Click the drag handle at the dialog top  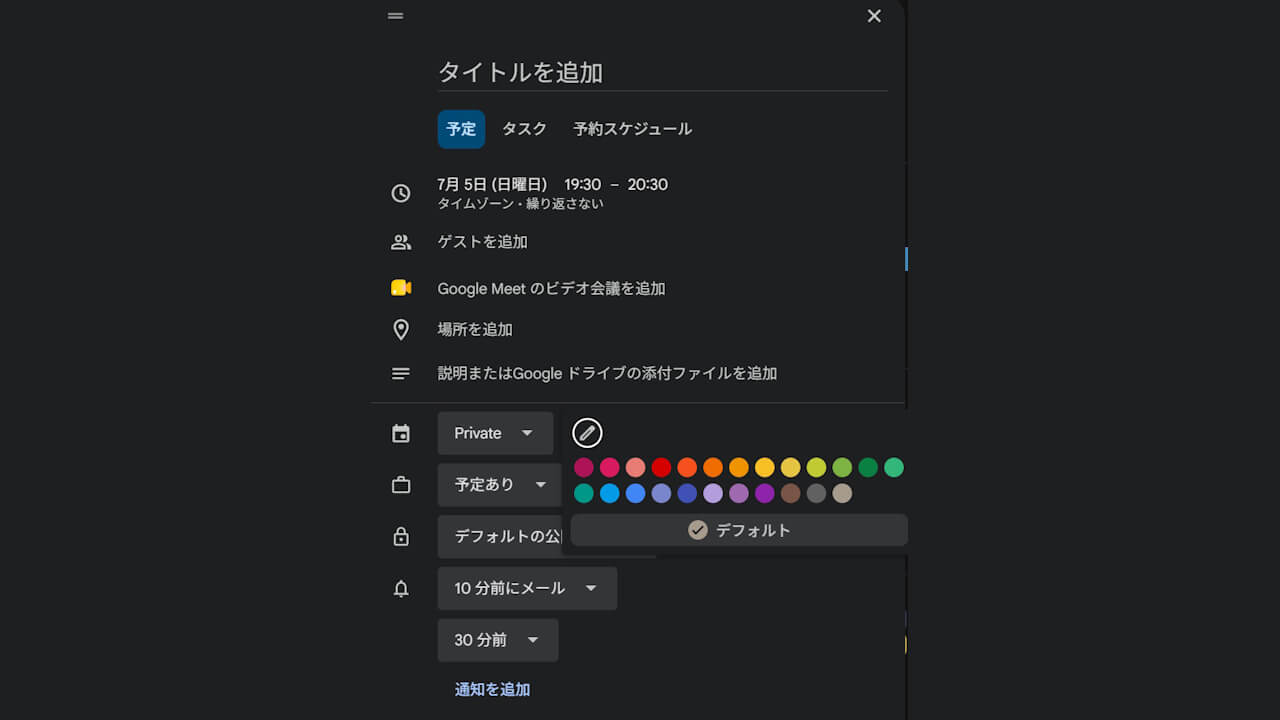tap(396, 16)
